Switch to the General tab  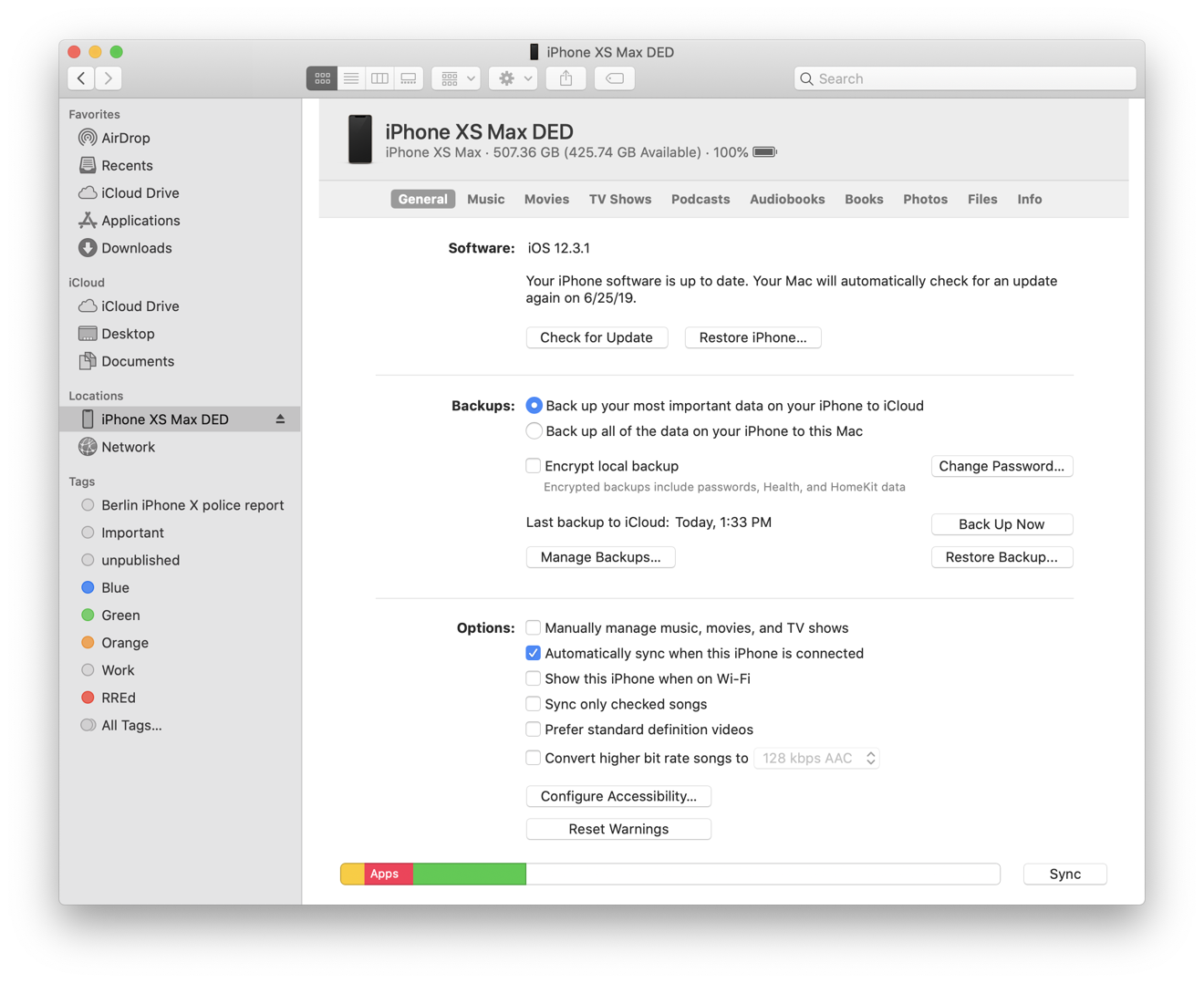tap(423, 199)
